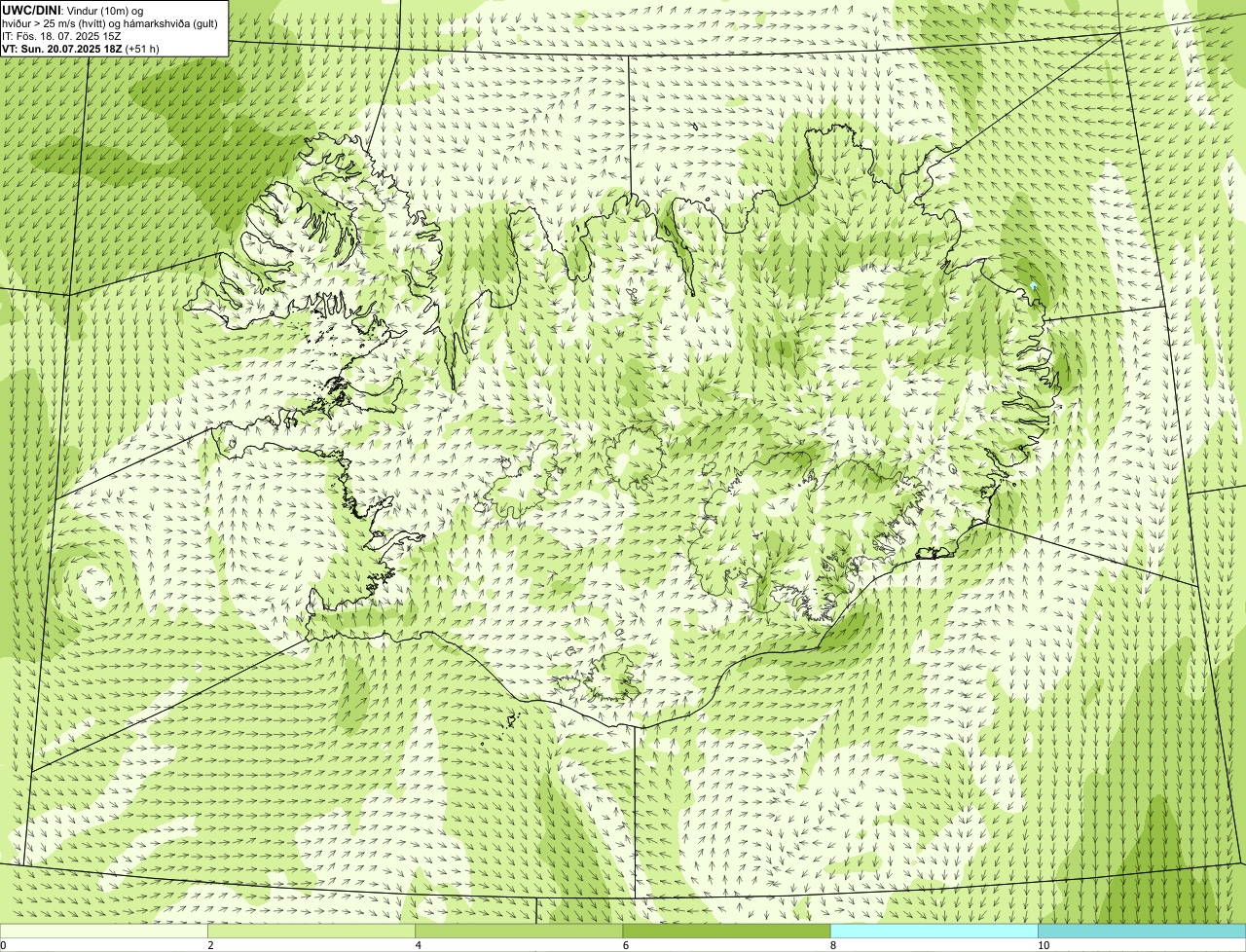1246x952 pixels.
Task: Click the 'VT: Sun. 20.07.2025 18Z (+51 h)' line
Action: click(81, 48)
